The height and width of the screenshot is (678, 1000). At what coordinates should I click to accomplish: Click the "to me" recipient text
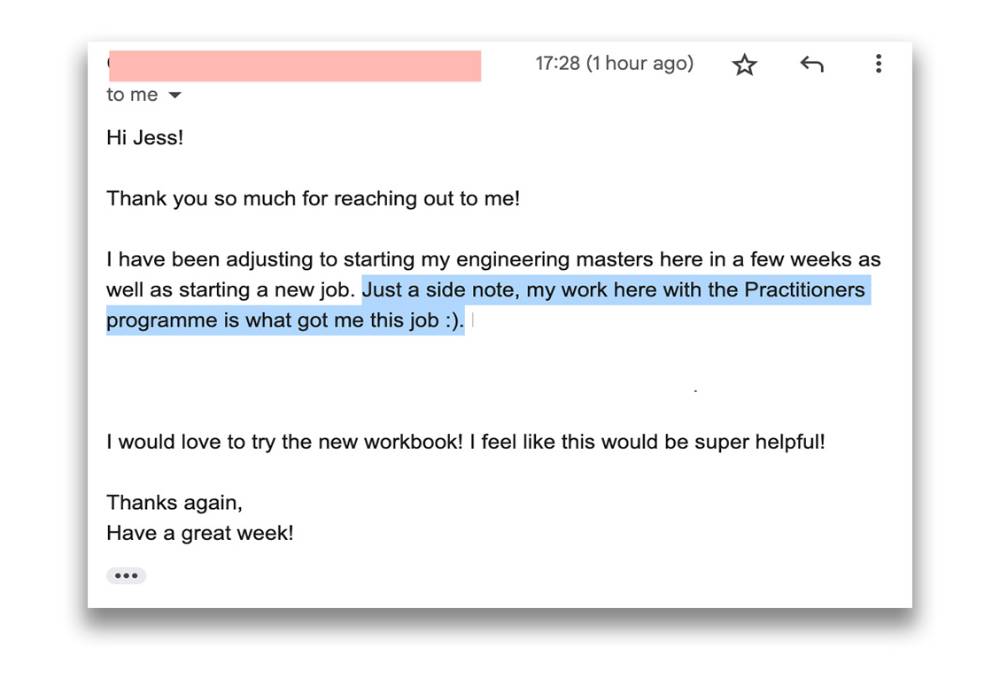pos(132,95)
